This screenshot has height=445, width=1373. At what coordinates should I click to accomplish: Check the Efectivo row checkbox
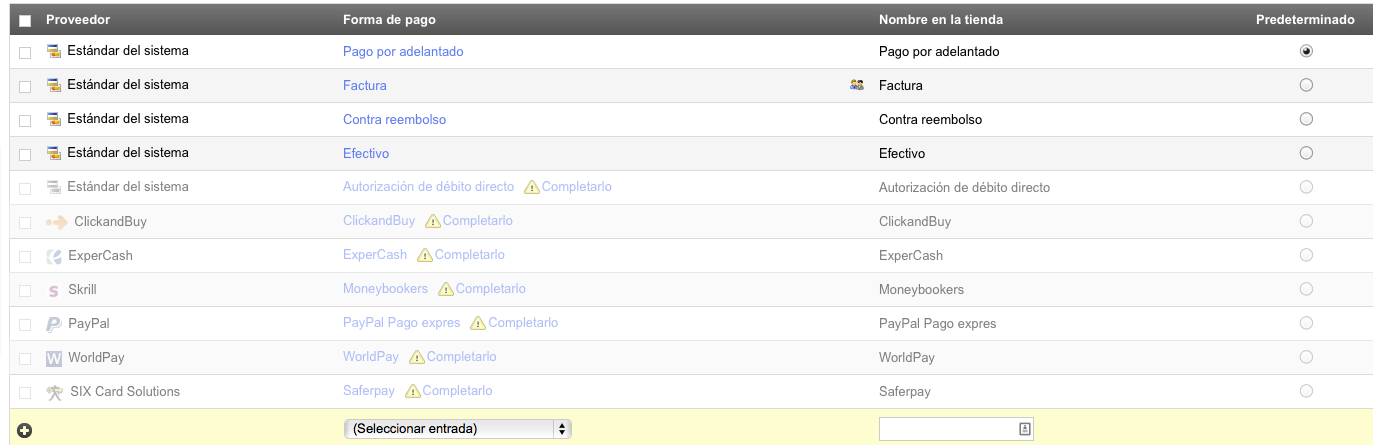(x=25, y=154)
